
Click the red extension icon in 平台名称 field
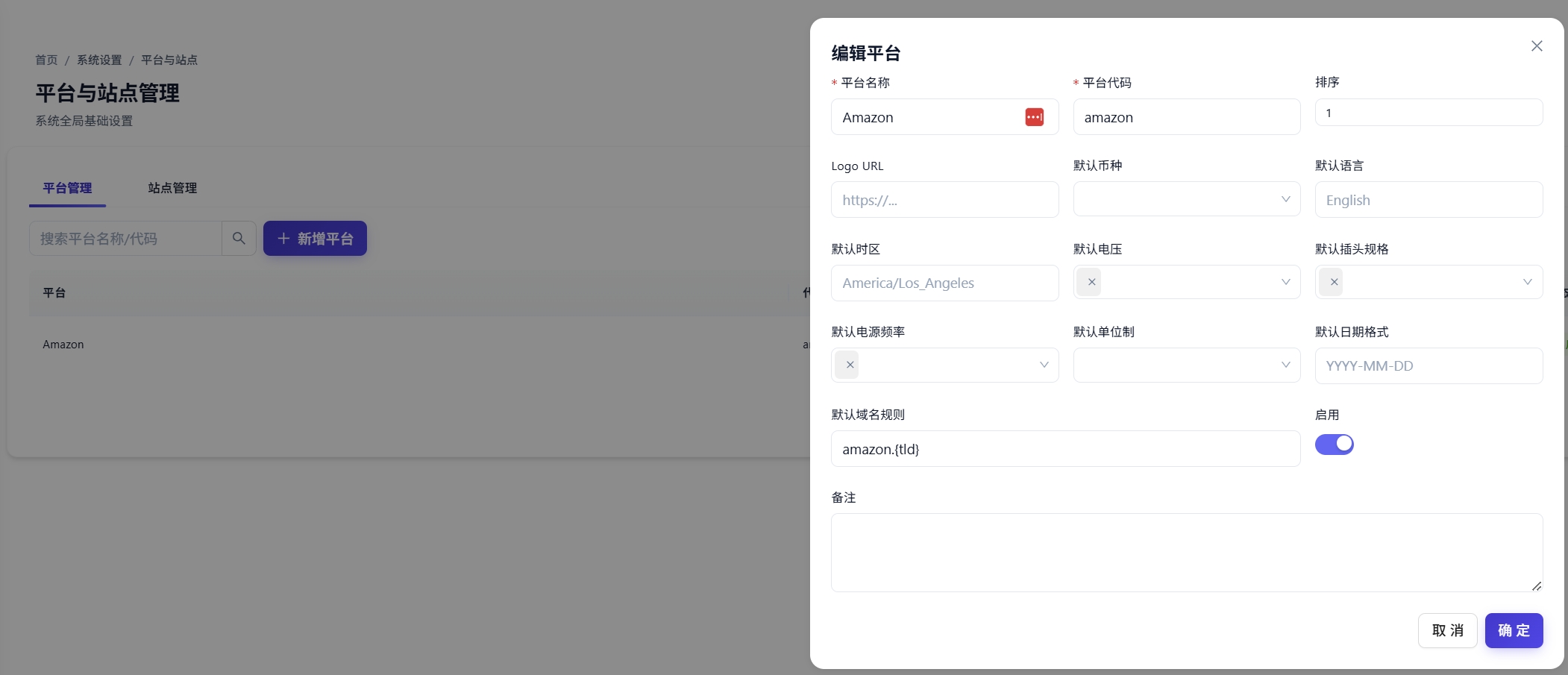[1035, 116]
